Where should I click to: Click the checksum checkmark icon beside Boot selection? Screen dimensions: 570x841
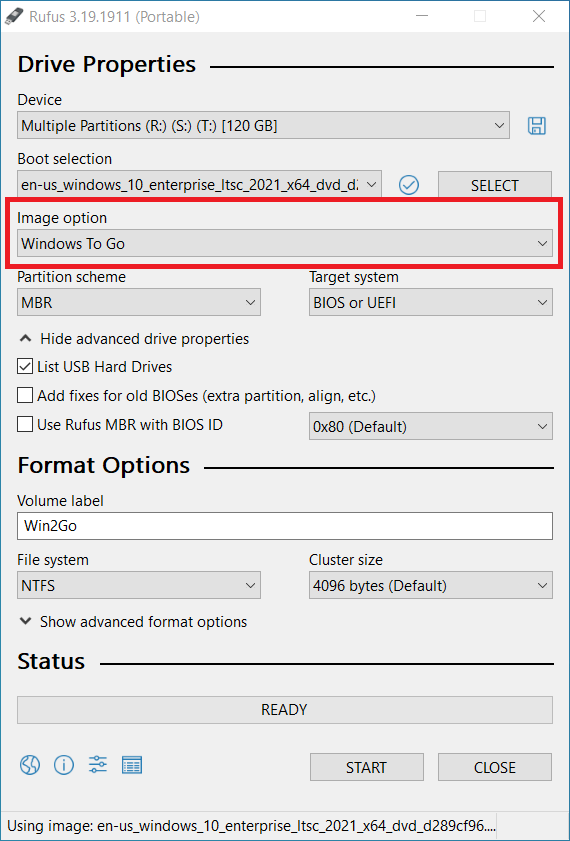[x=409, y=185]
